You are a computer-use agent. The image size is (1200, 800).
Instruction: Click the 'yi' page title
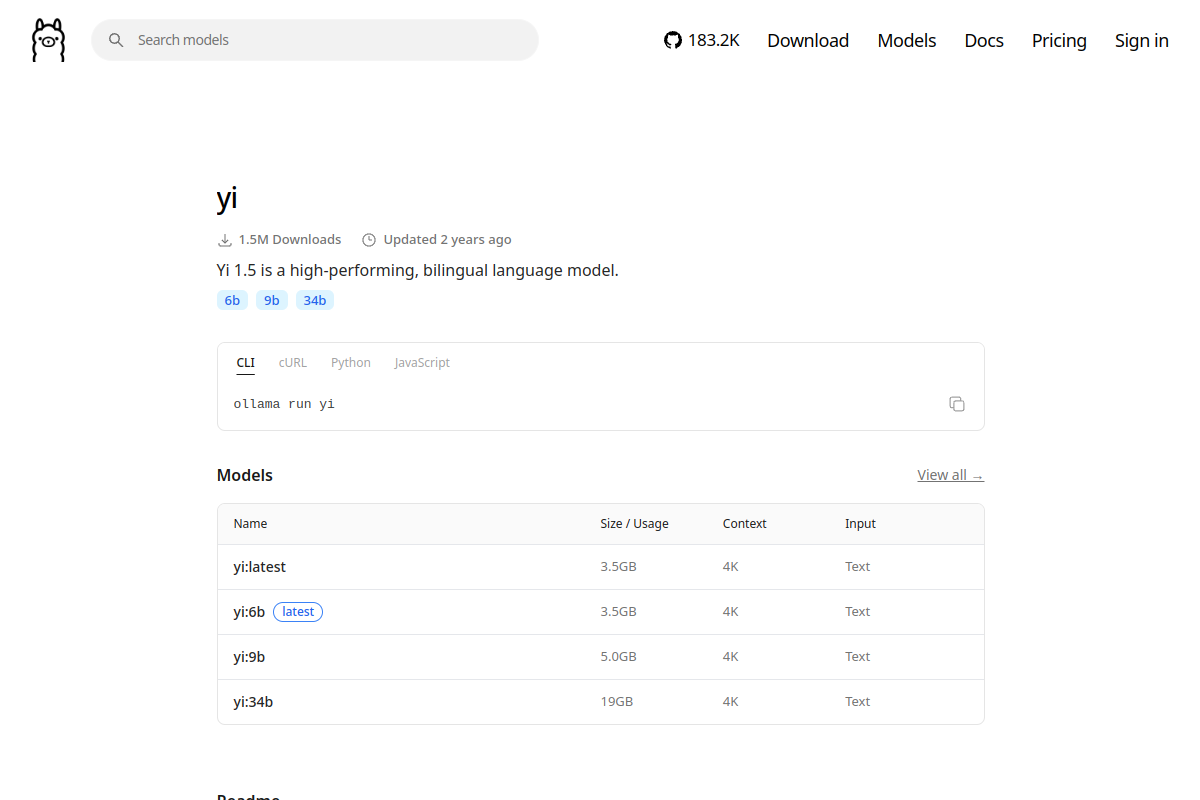point(227,198)
